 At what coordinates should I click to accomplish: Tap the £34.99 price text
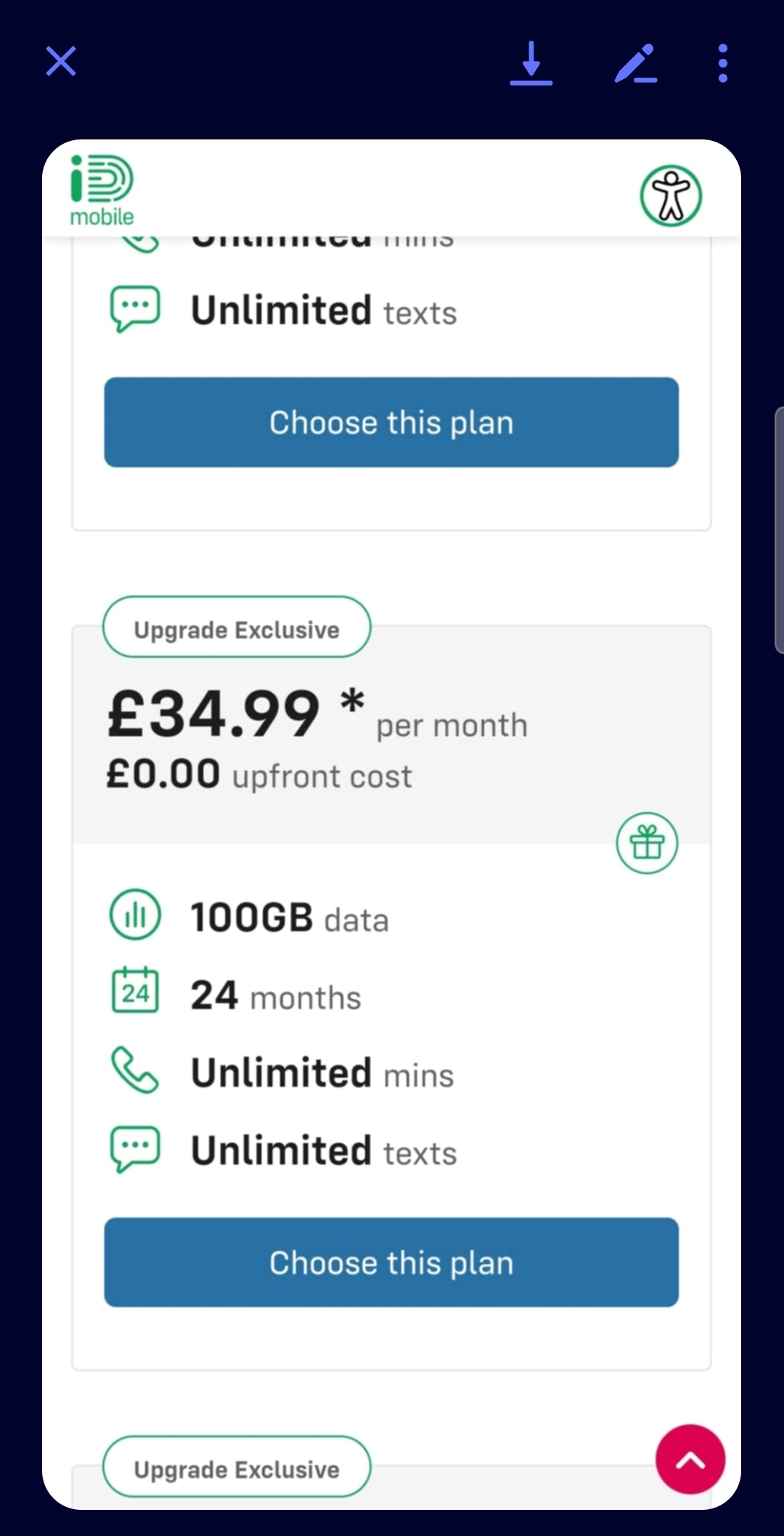click(x=213, y=715)
